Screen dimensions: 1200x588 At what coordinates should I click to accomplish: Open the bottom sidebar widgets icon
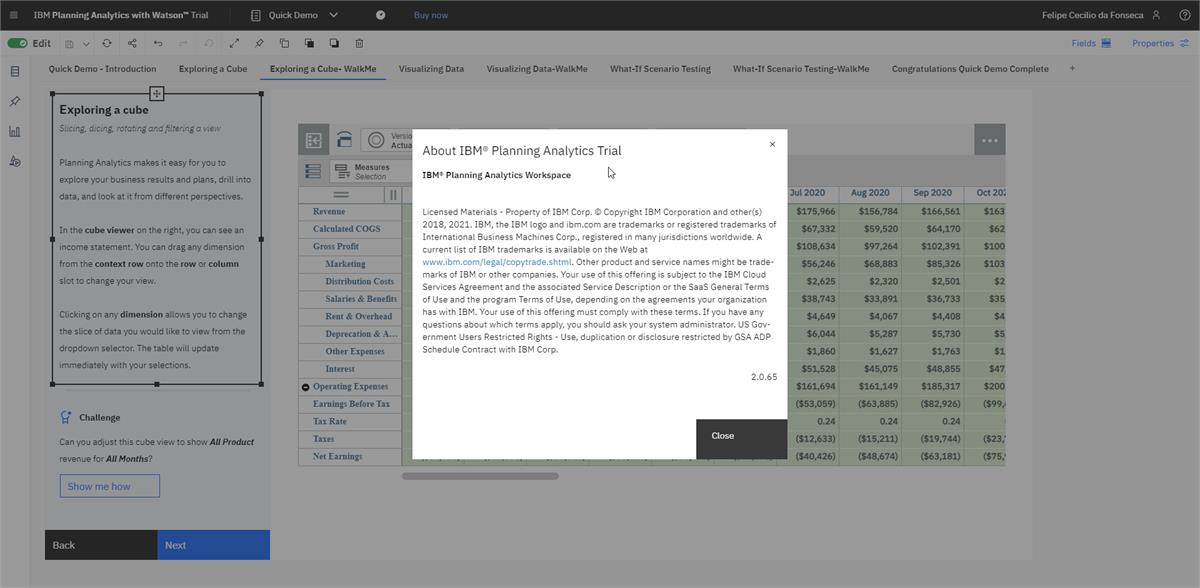point(14,161)
